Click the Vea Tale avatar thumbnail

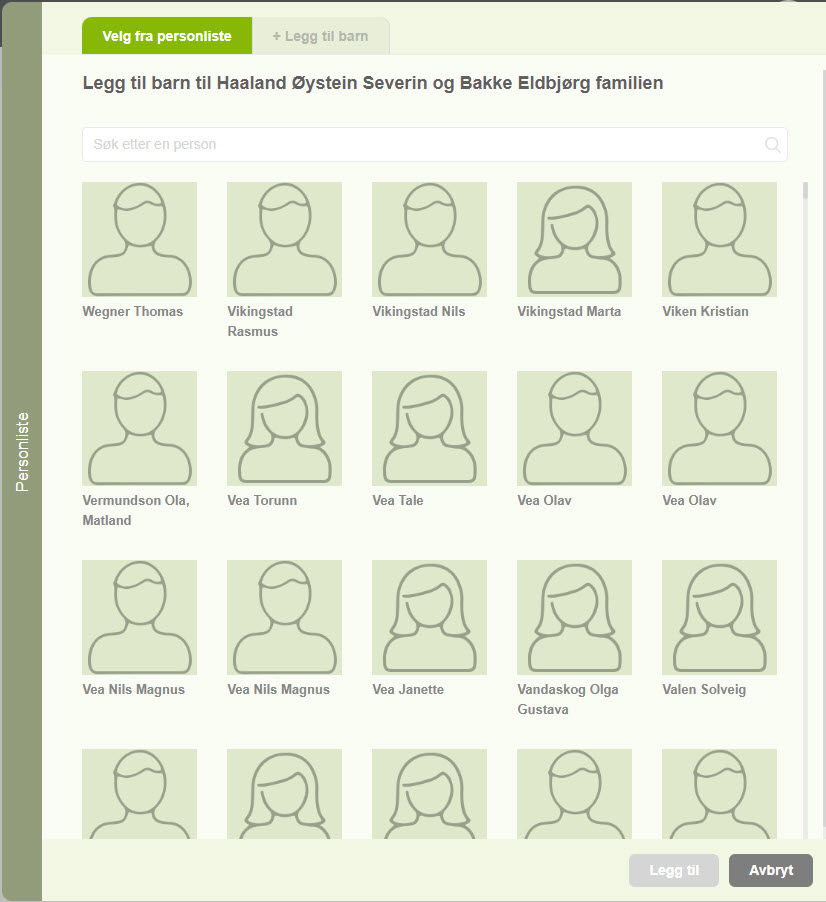pos(429,428)
